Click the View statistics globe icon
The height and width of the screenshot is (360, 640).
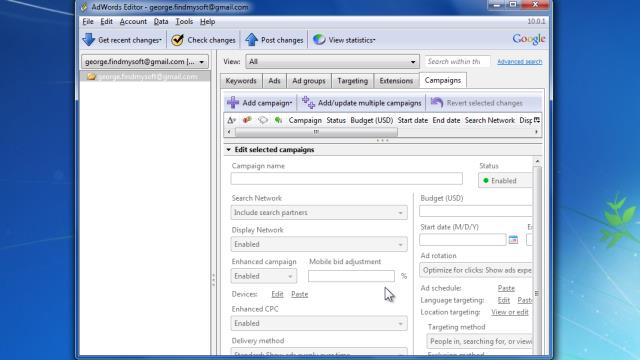tap(319, 40)
